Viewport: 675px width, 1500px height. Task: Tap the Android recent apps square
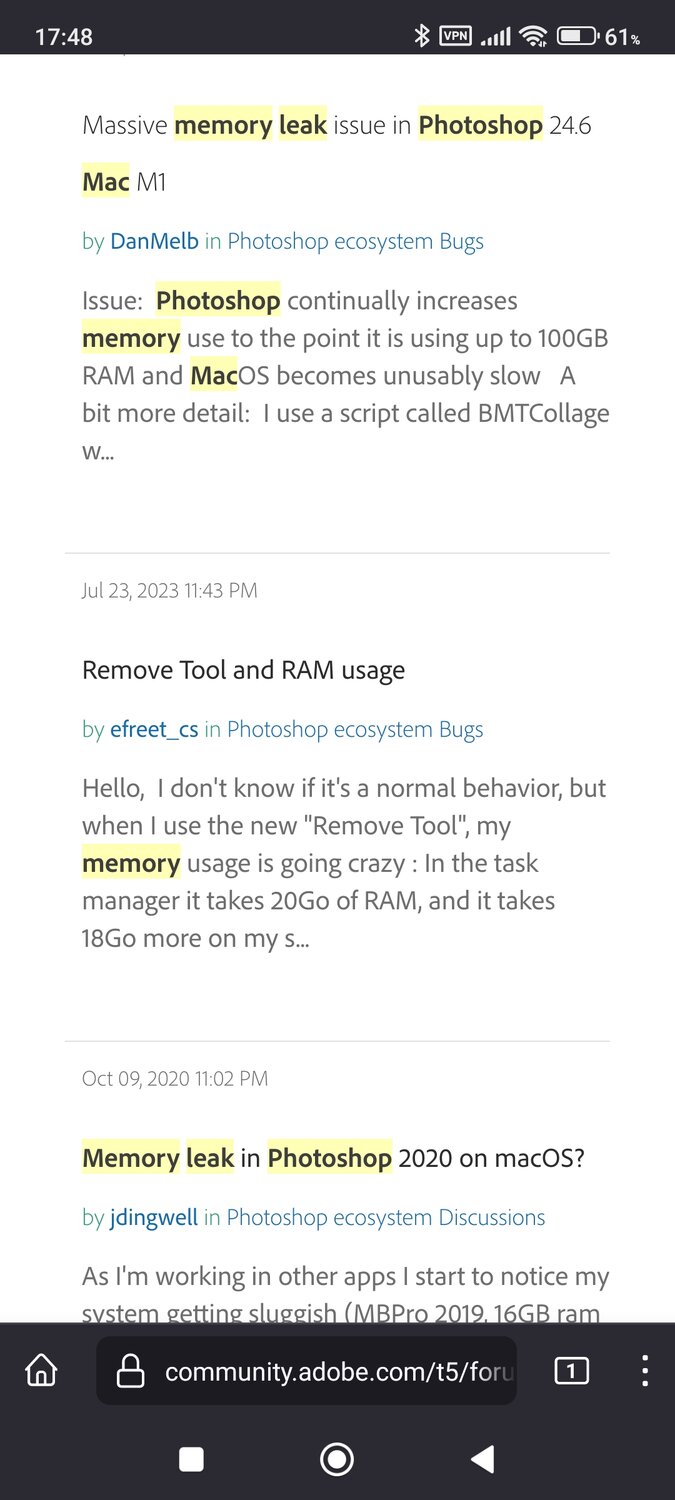click(191, 1460)
